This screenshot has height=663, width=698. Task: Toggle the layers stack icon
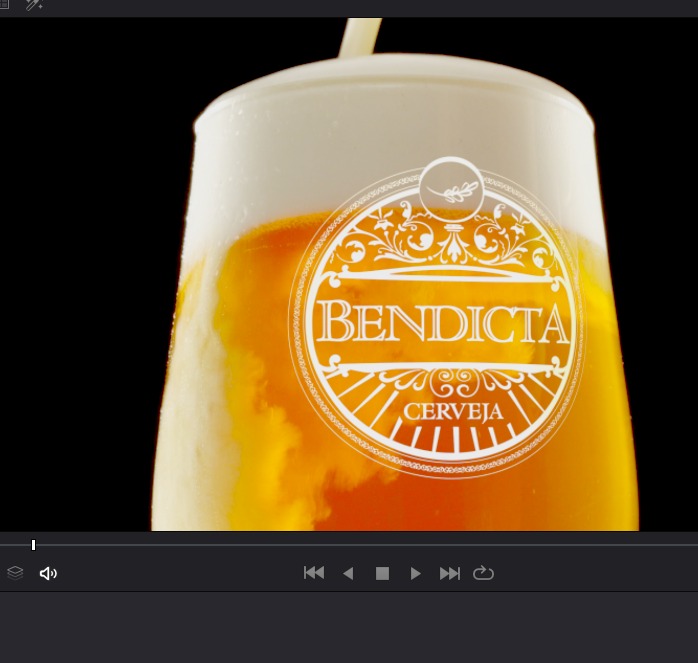[15, 573]
